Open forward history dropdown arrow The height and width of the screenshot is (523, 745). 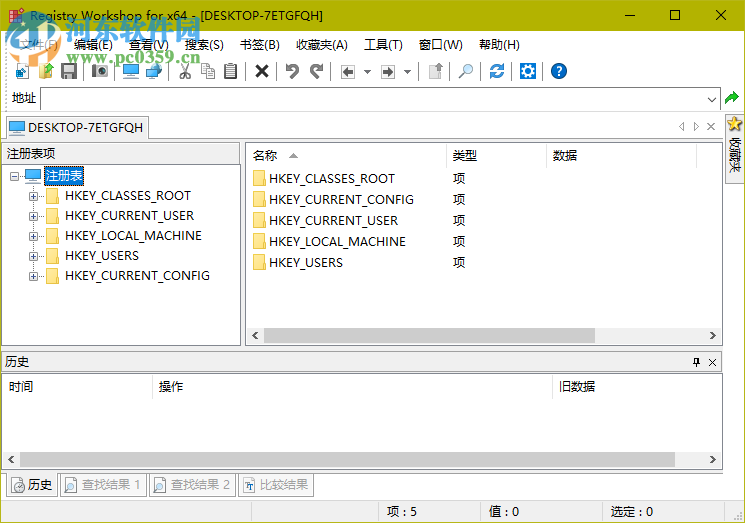(x=407, y=72)
